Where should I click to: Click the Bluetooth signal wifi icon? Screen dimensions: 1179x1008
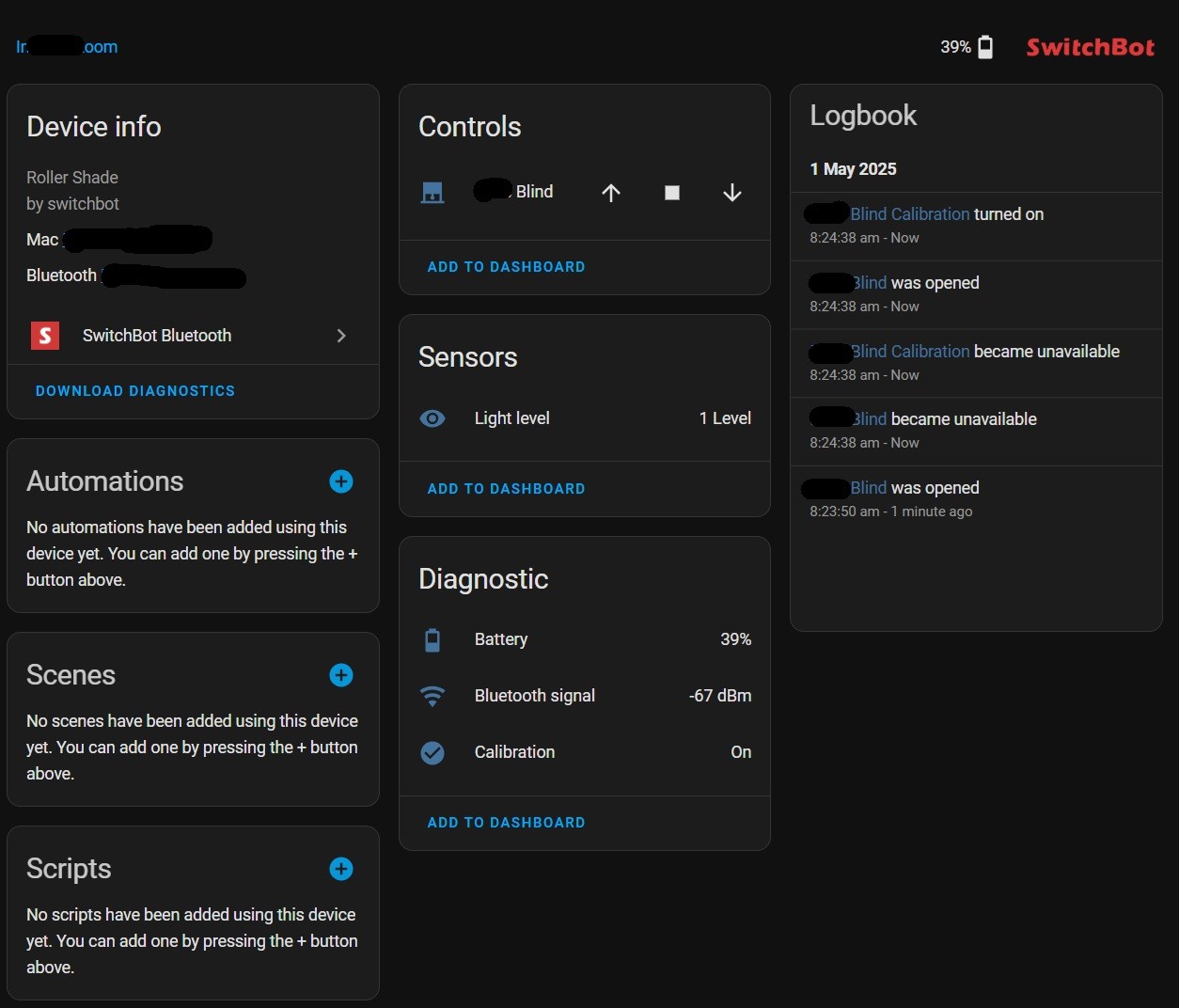(432, 696)
